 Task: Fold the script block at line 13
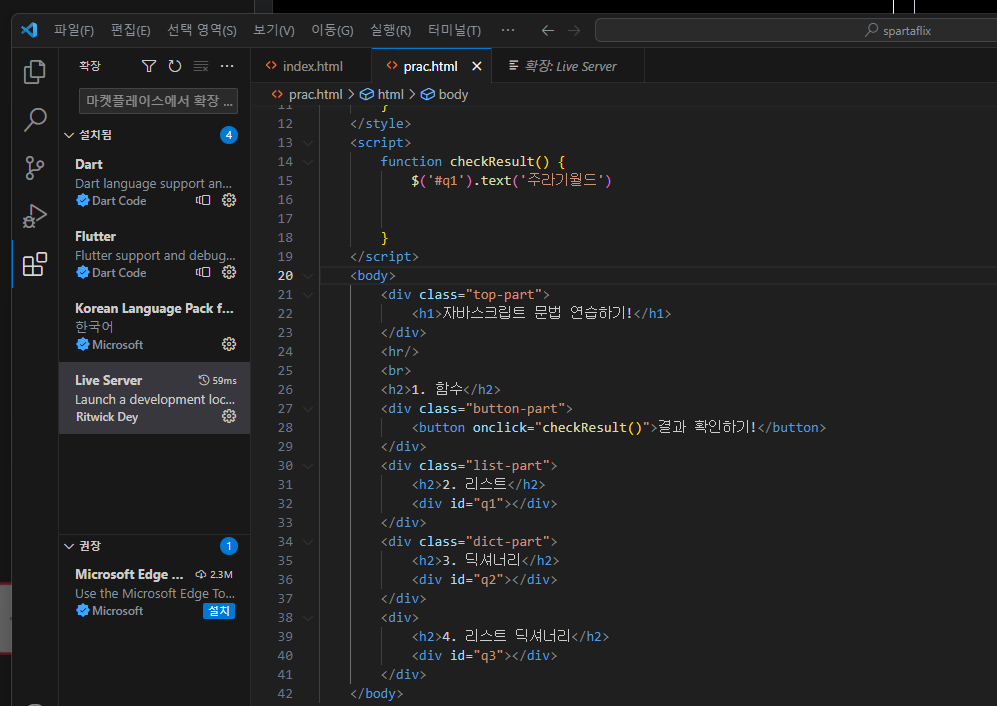[x=308, y=143]
